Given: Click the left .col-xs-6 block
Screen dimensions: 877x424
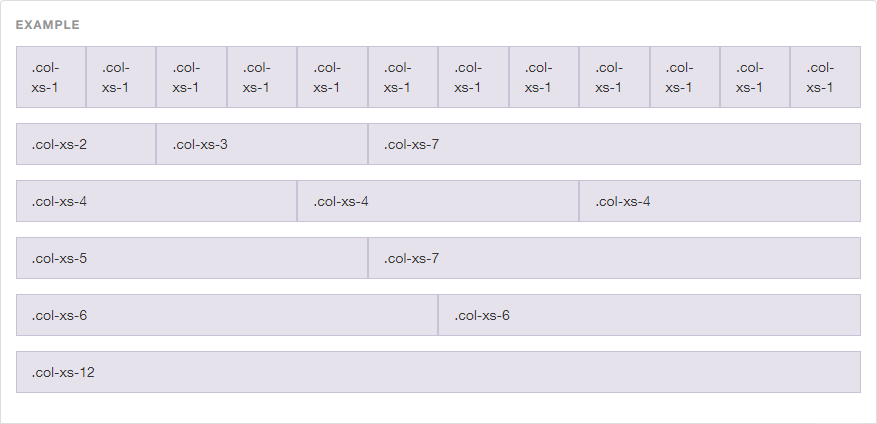Looking at the screenshot, I should tap(227, 315).
